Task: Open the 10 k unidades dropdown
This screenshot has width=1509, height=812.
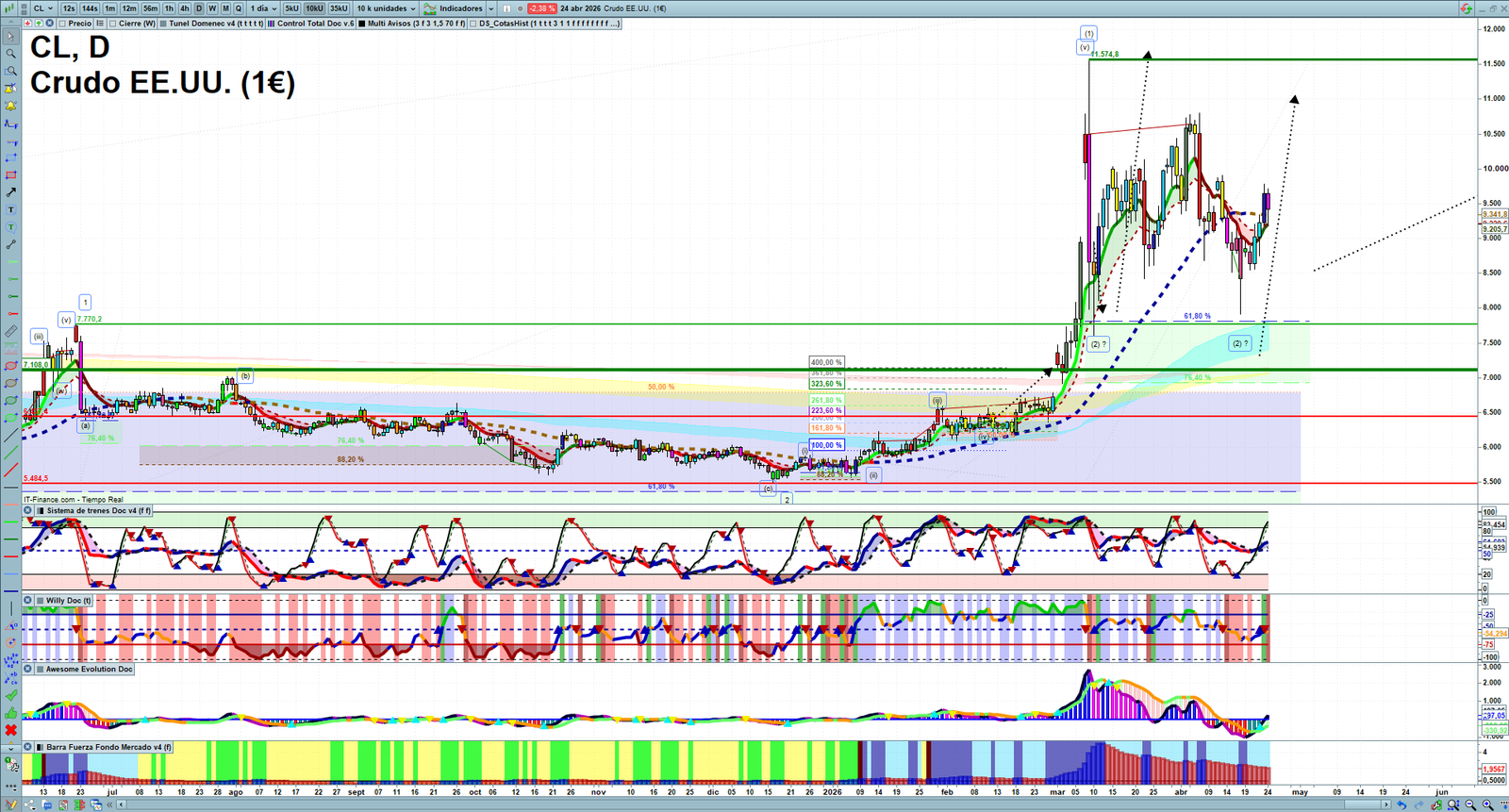Action: pos(386,8)
